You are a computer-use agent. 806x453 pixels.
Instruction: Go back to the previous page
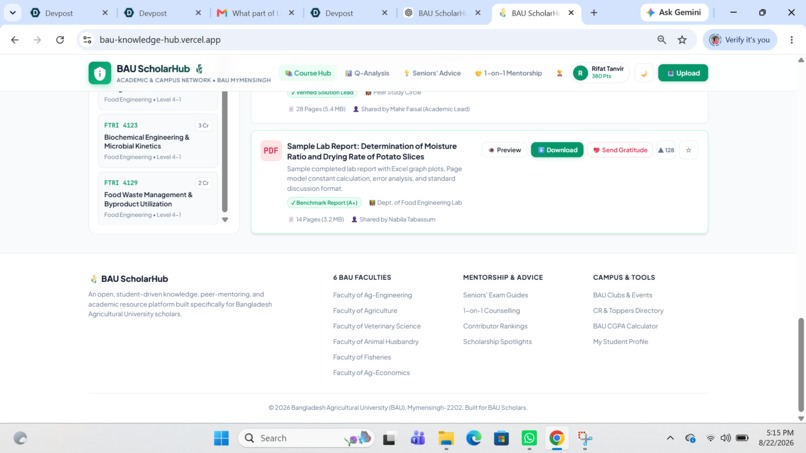[x=15, y=40]
